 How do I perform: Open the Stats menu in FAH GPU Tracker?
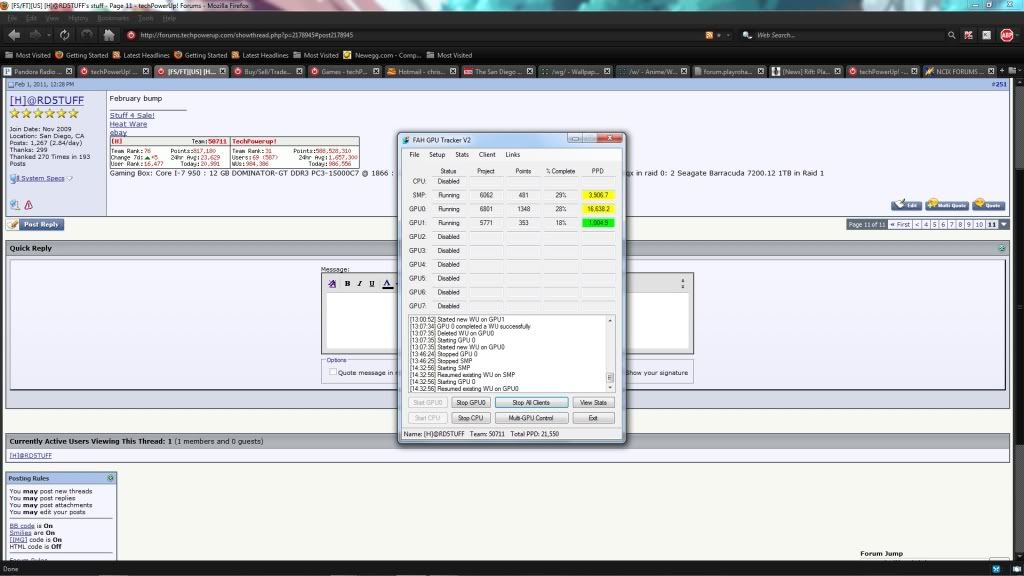462,155
